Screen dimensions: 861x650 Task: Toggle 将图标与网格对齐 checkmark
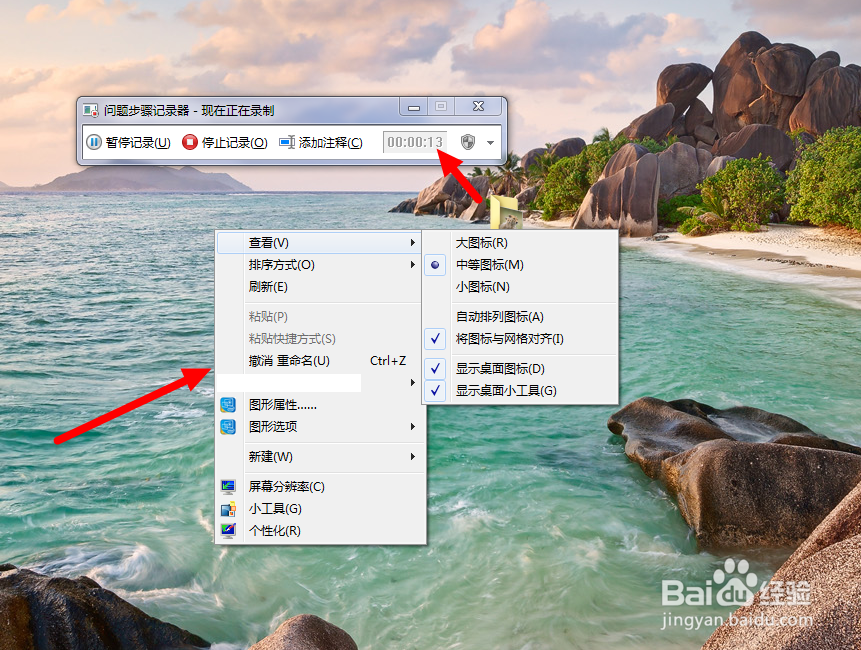point(435,339)
